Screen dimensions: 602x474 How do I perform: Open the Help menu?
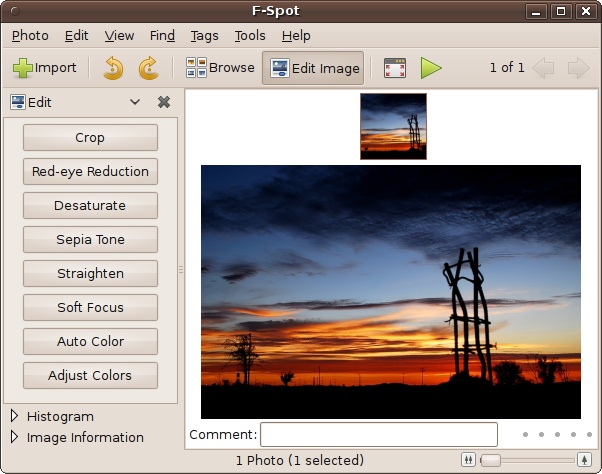(296, 36)
